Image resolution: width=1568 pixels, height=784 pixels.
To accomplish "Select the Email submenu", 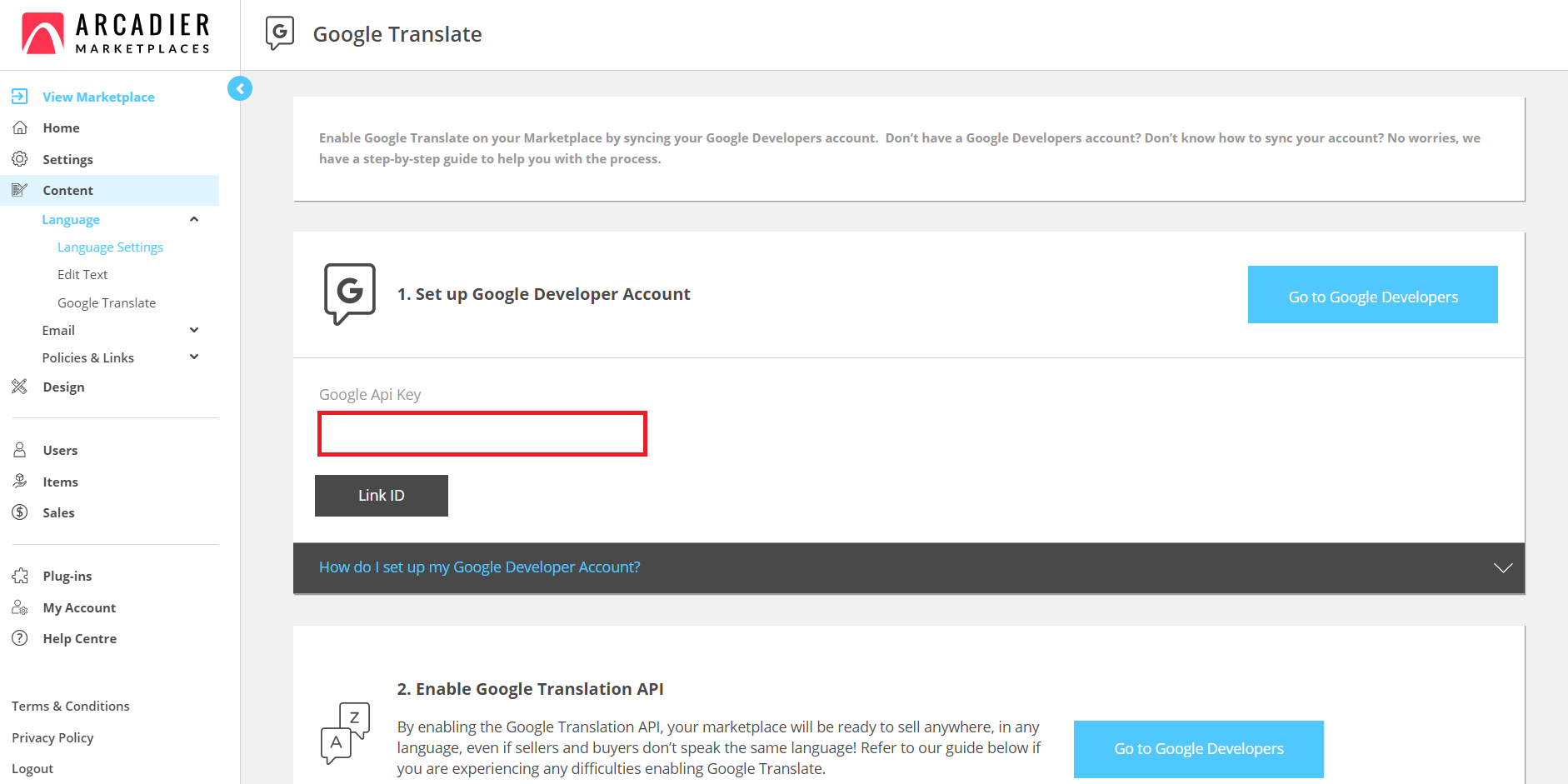I will (58, 330).
